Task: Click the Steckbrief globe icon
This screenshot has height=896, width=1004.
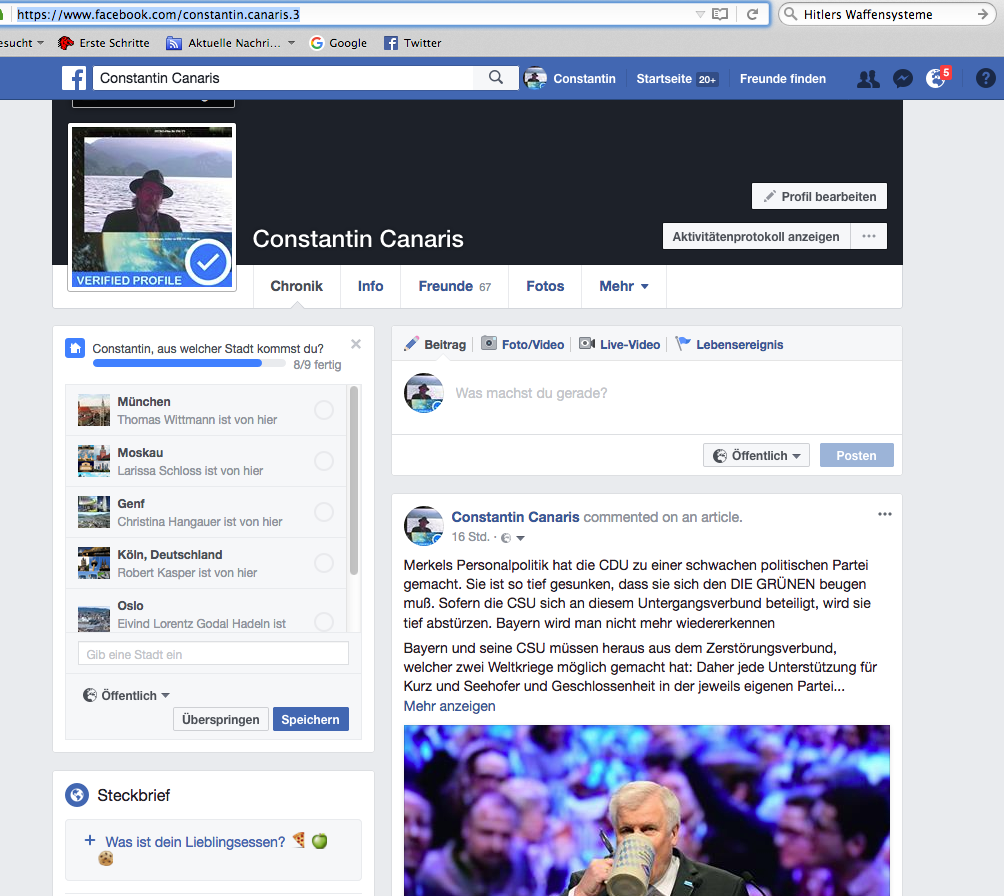Action: 77,795
